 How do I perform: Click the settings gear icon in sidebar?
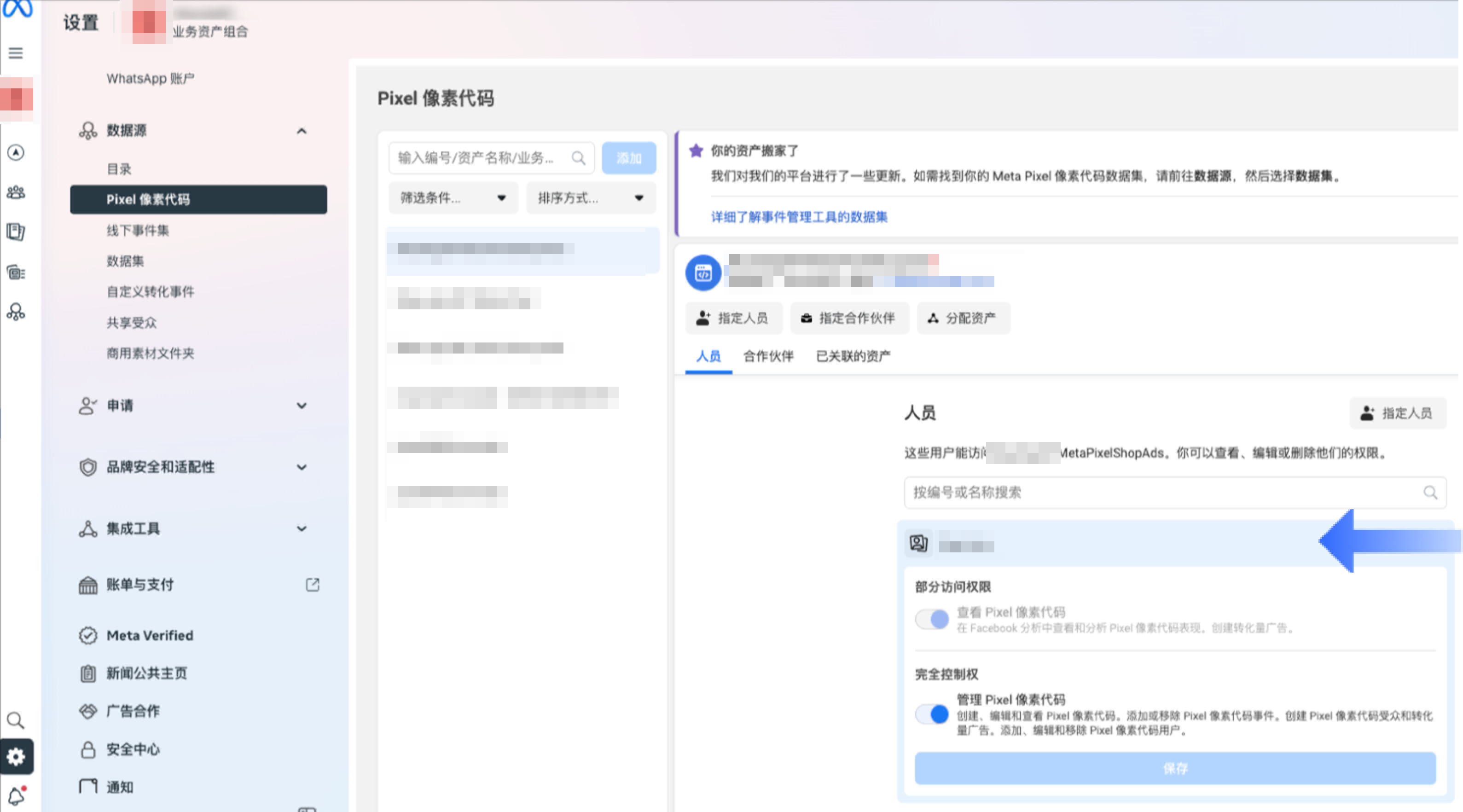(17, 756)
